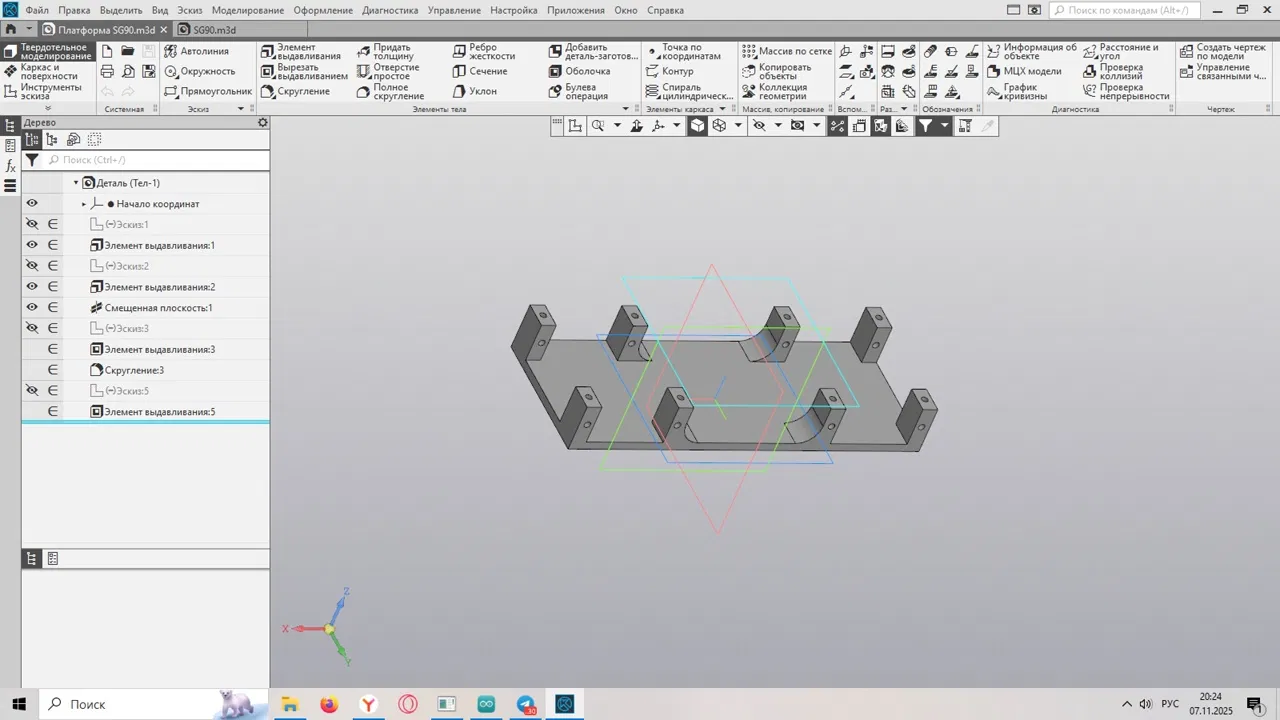Screen dimensions: 1280x720
Task: Hide Элемент выдавливания:1 via eye icon
Action: click(x=32, y=245)
